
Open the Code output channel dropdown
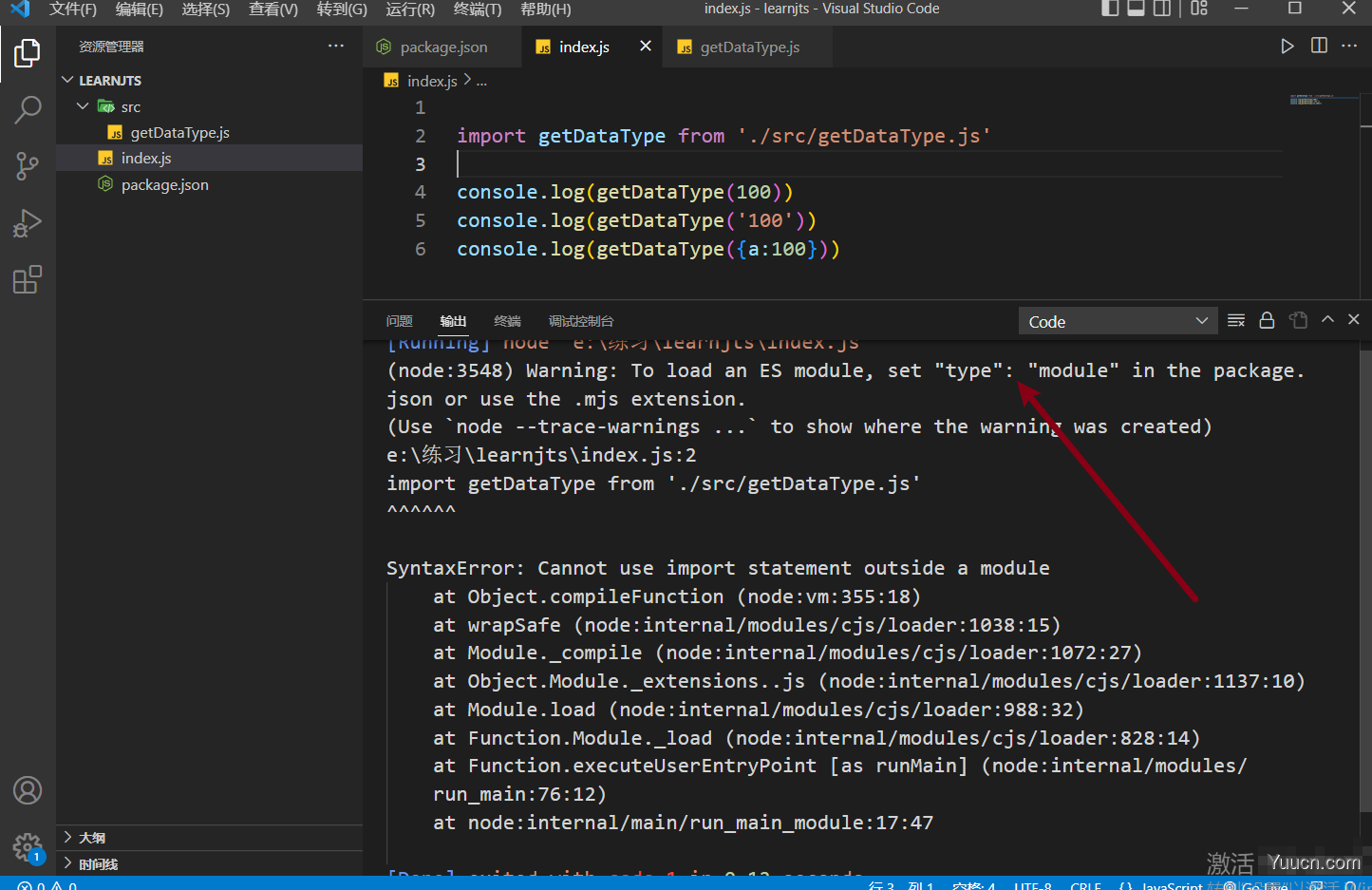click(x=1118, y=321)
